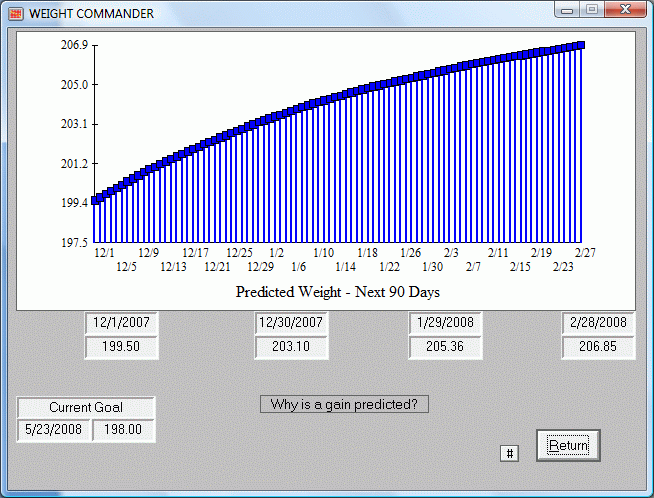Select the 5/23/2008 goal date field
Viewport: 654px width, 498px height.
click(x=54, y=430)
